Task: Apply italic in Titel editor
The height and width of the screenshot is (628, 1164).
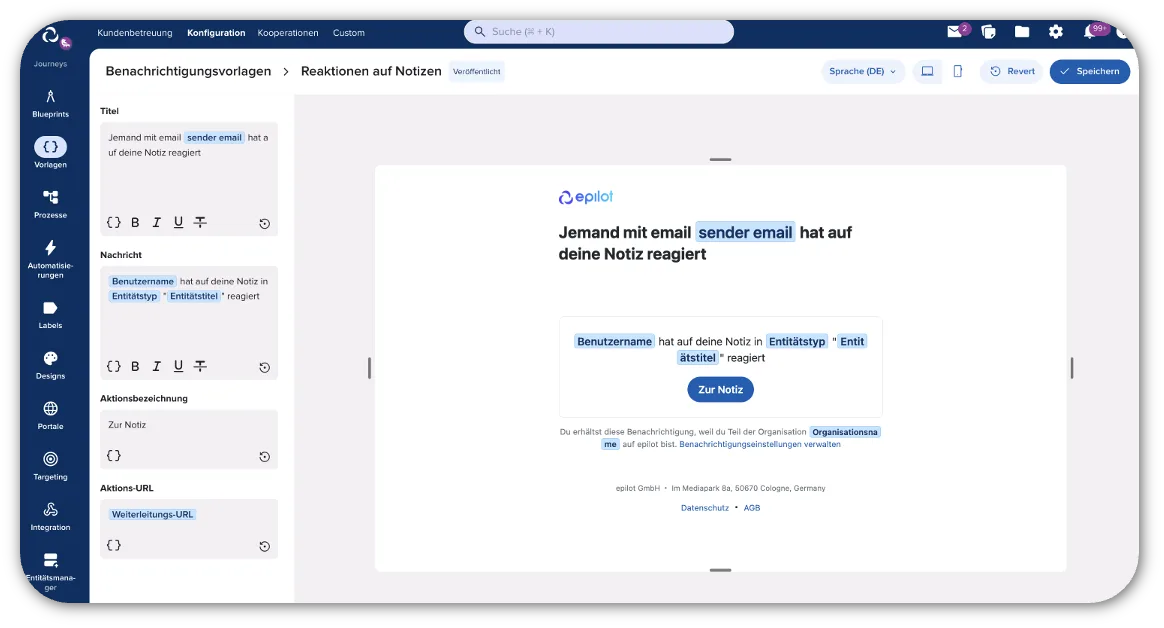Action: (x=157, y=222)
